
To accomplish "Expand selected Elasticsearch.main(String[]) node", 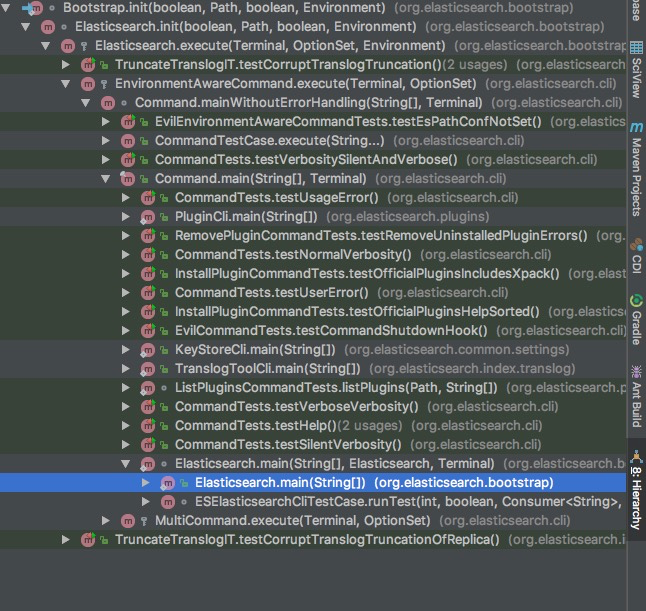I will 145,482.
